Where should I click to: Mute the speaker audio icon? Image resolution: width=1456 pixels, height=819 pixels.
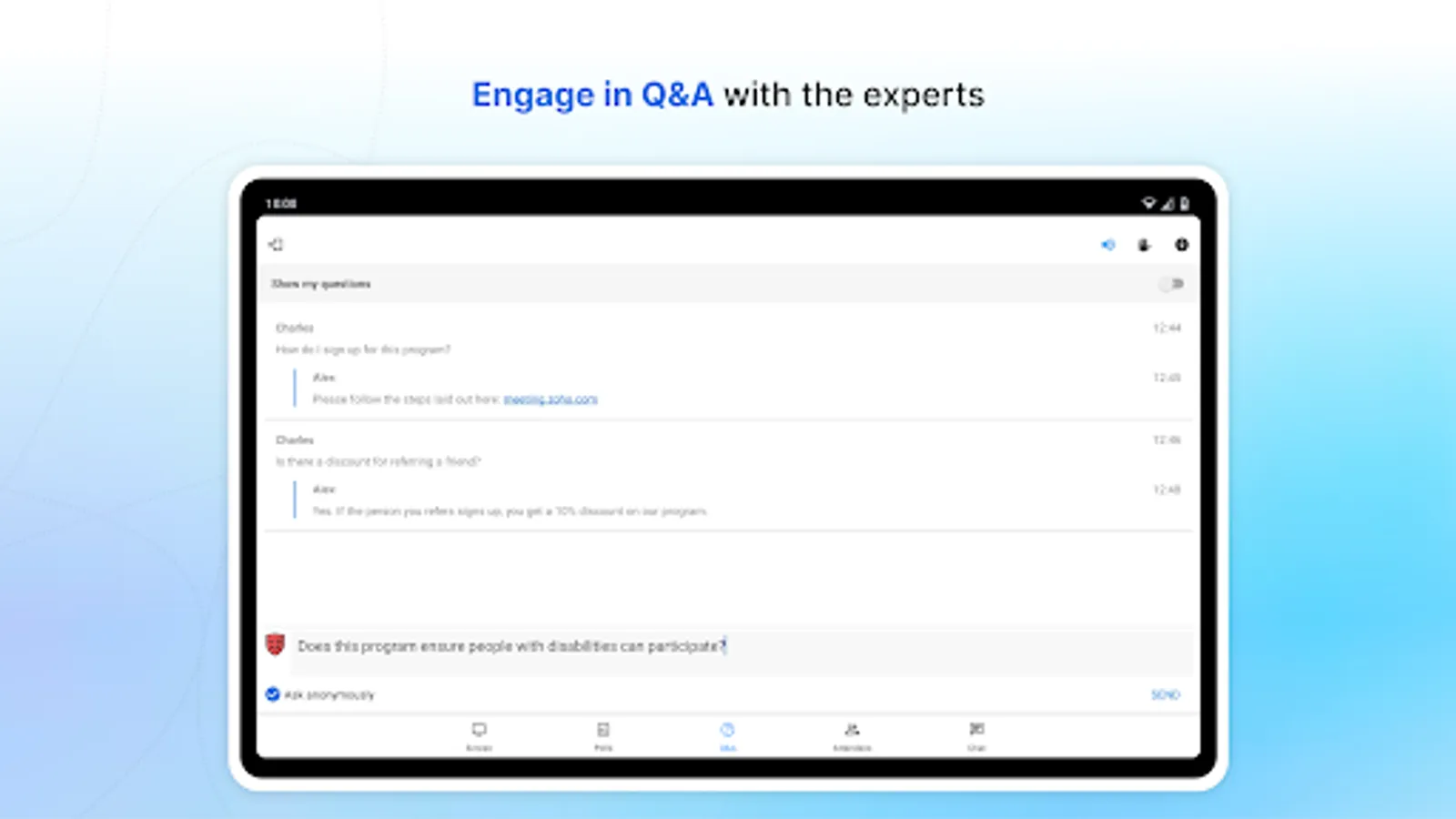1107,245
